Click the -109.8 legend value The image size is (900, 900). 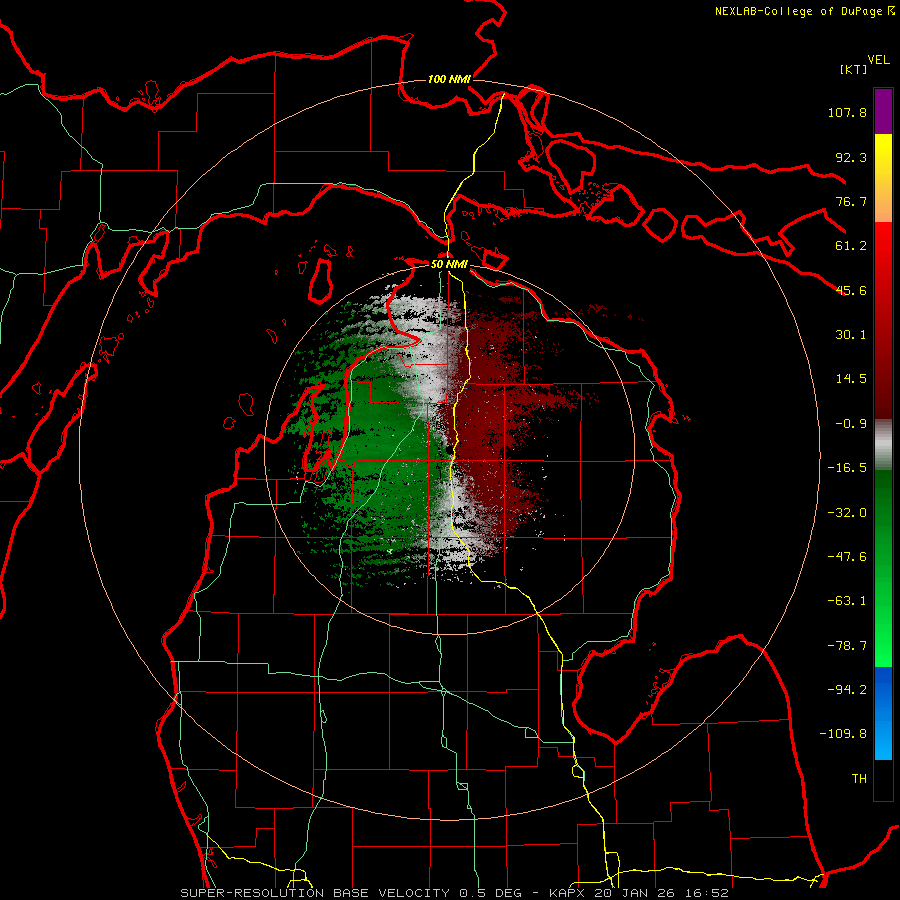coord(843,734)
